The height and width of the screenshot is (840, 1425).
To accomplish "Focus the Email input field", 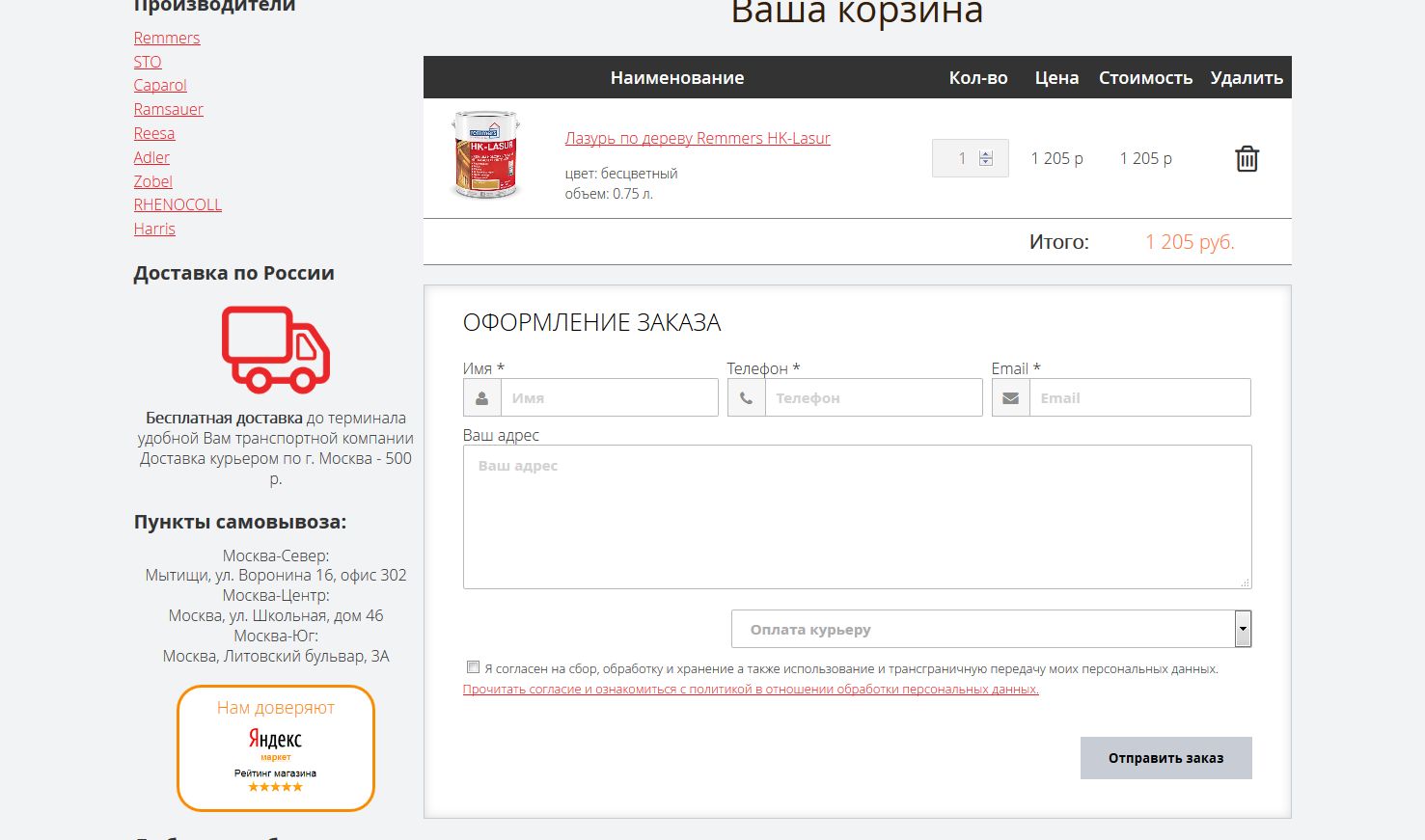I will 1139,397.
